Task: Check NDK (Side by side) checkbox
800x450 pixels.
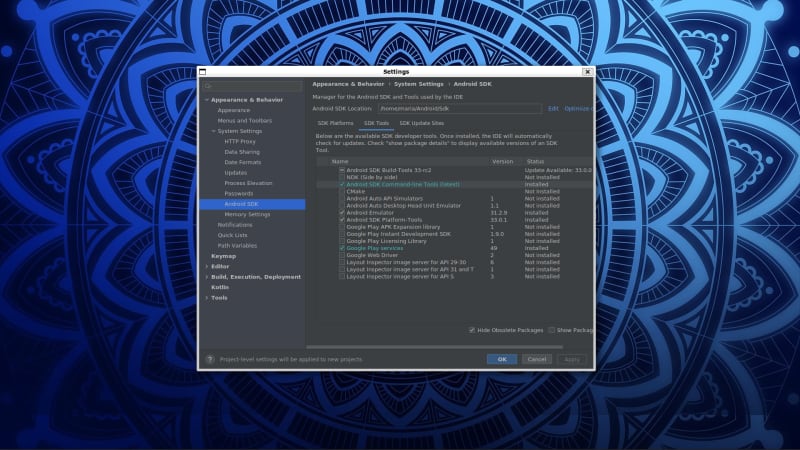Action: [342, 178]
